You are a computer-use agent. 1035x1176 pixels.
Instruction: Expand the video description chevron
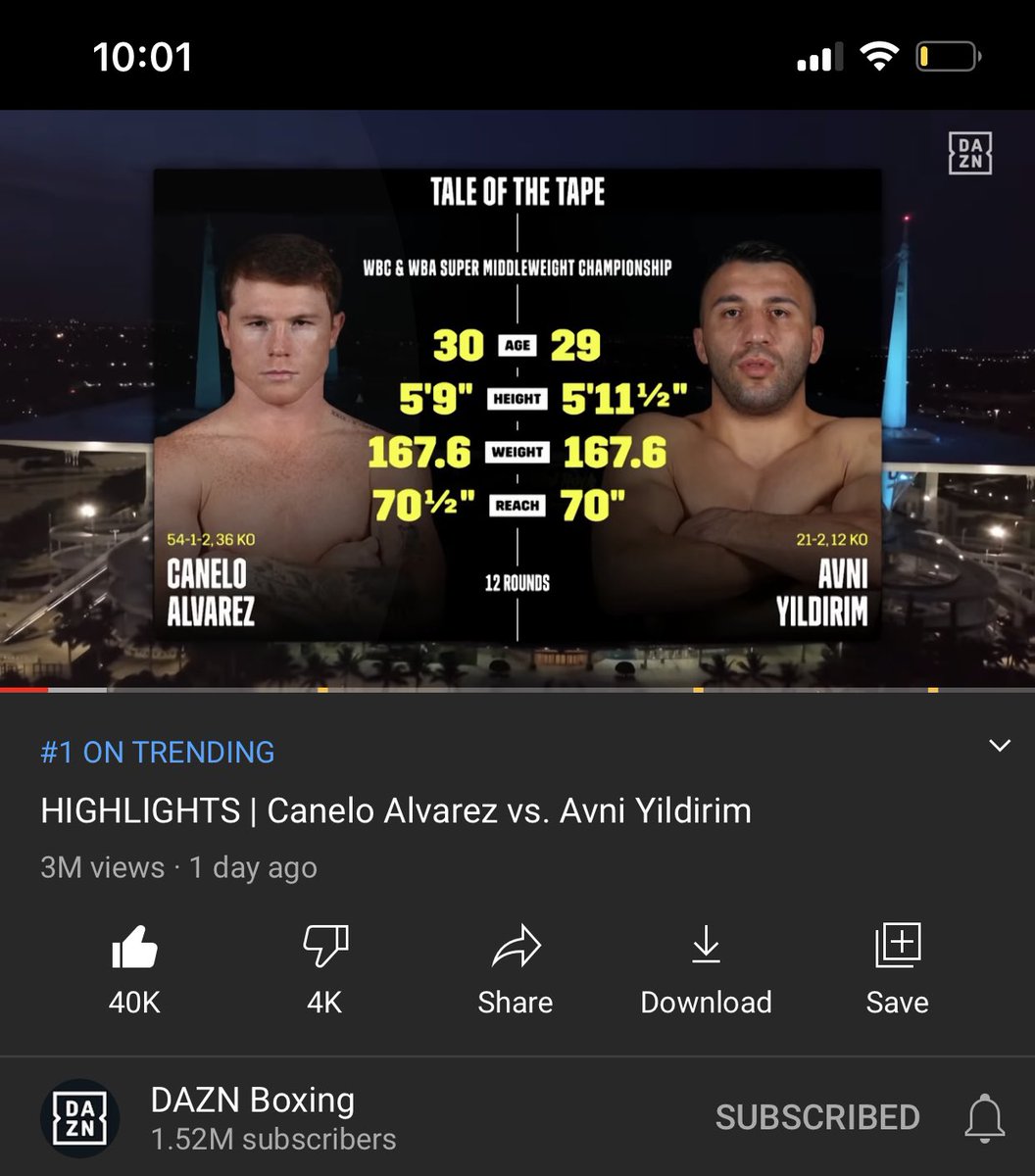tap(999, 746)
